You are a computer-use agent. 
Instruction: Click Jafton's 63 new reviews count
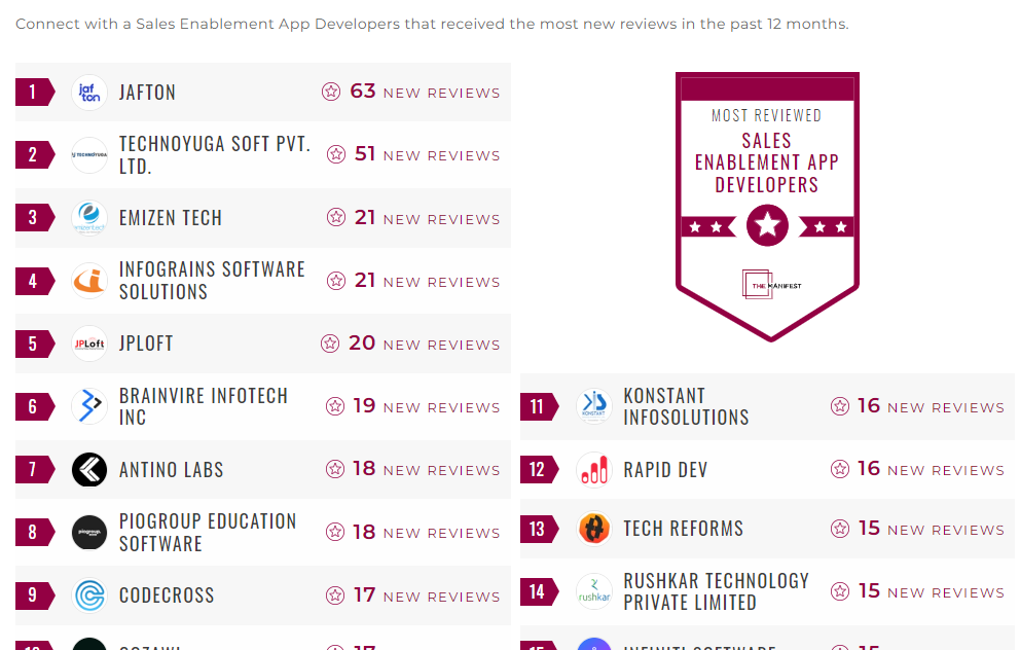[362, 92]
